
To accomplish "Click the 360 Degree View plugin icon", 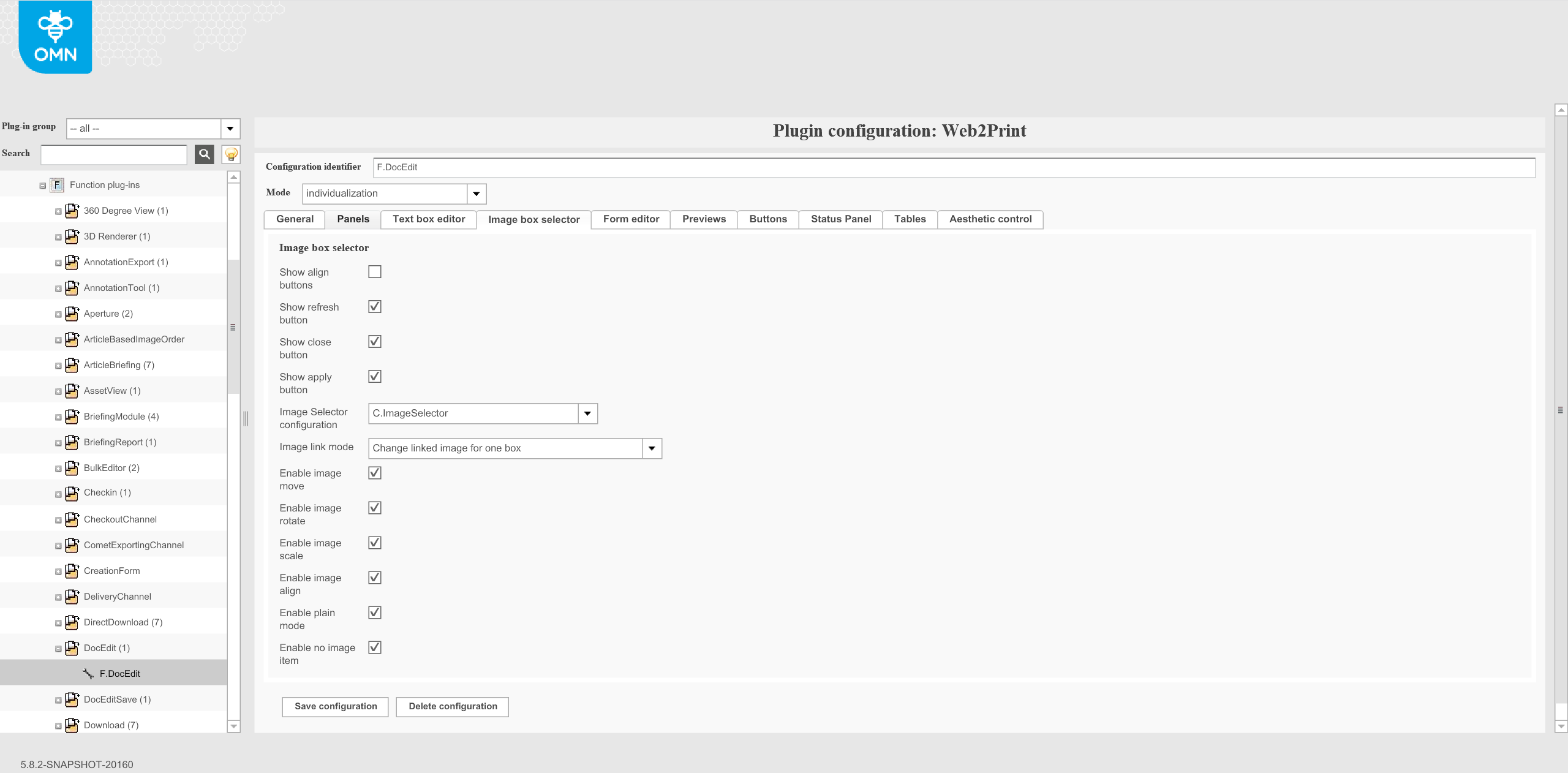I will point(72,210).
